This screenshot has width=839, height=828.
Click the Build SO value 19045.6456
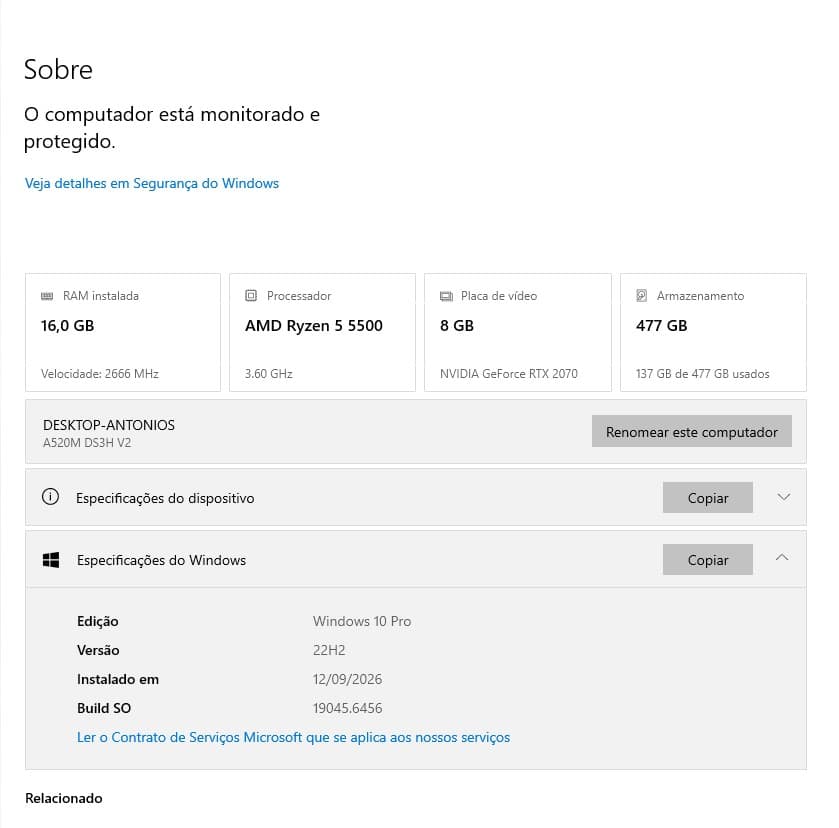point(348,708)
